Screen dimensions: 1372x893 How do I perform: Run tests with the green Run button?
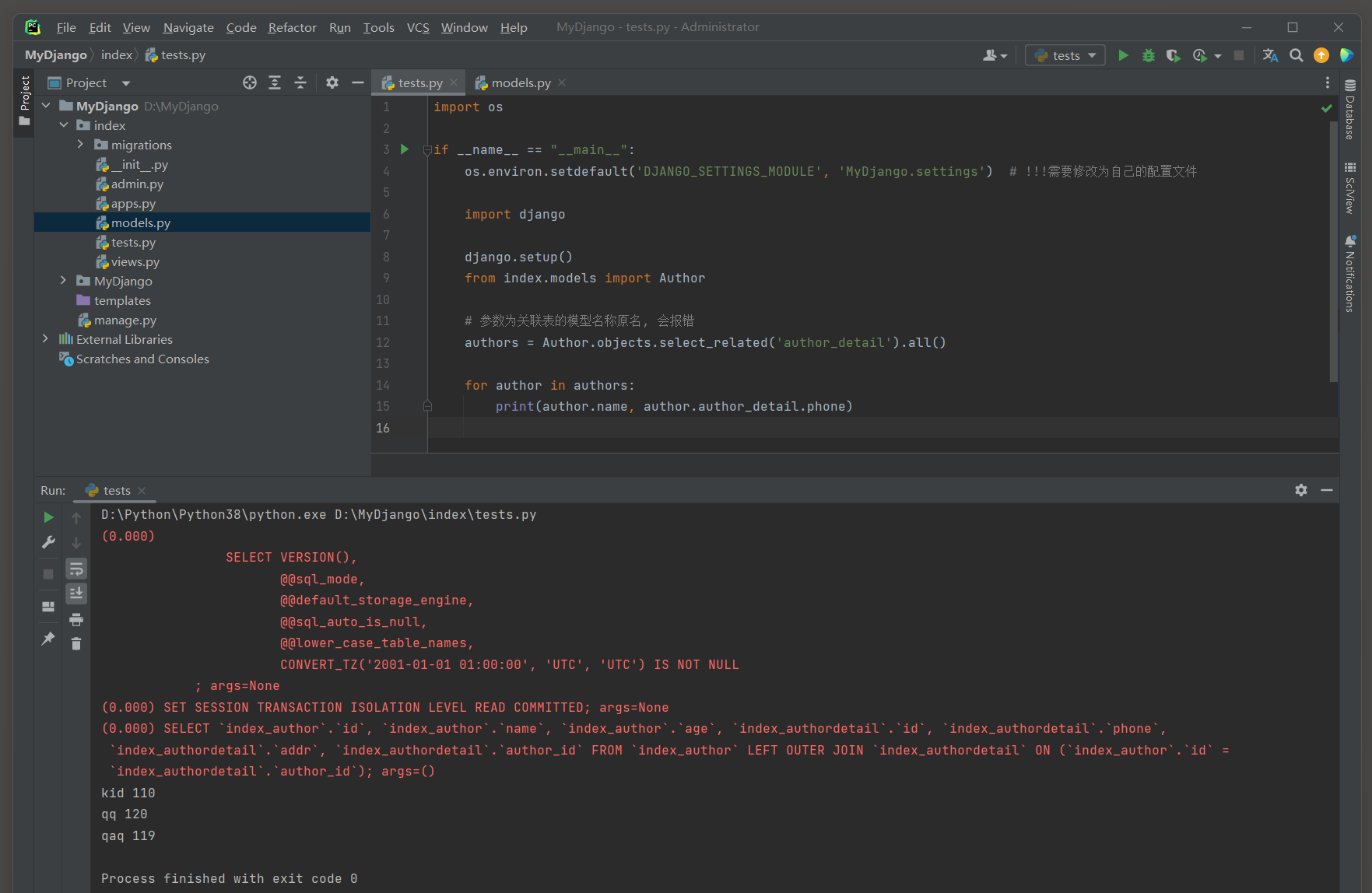(1123, 55)
